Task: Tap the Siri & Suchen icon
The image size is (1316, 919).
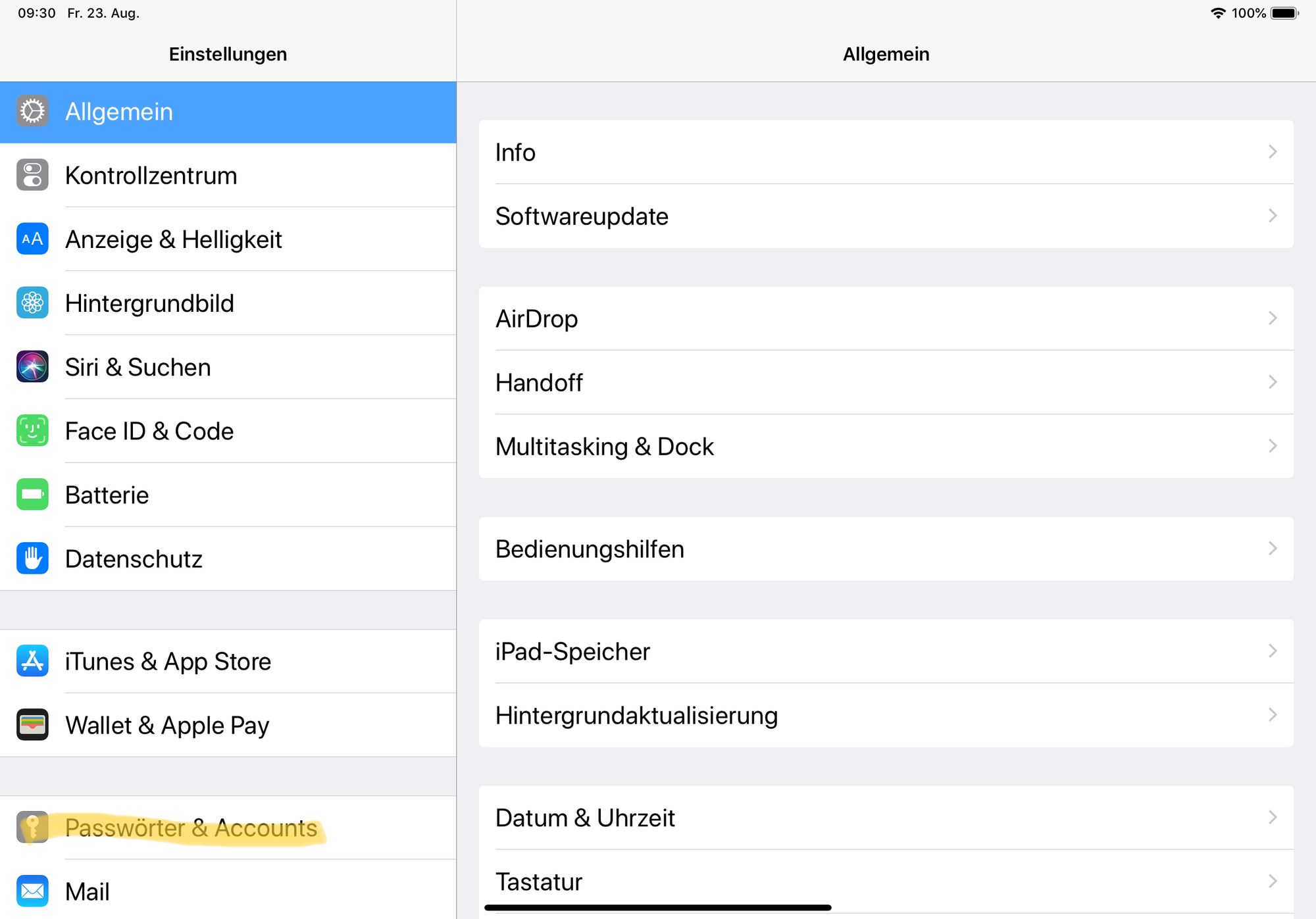Action: click(x=32, y=366)
